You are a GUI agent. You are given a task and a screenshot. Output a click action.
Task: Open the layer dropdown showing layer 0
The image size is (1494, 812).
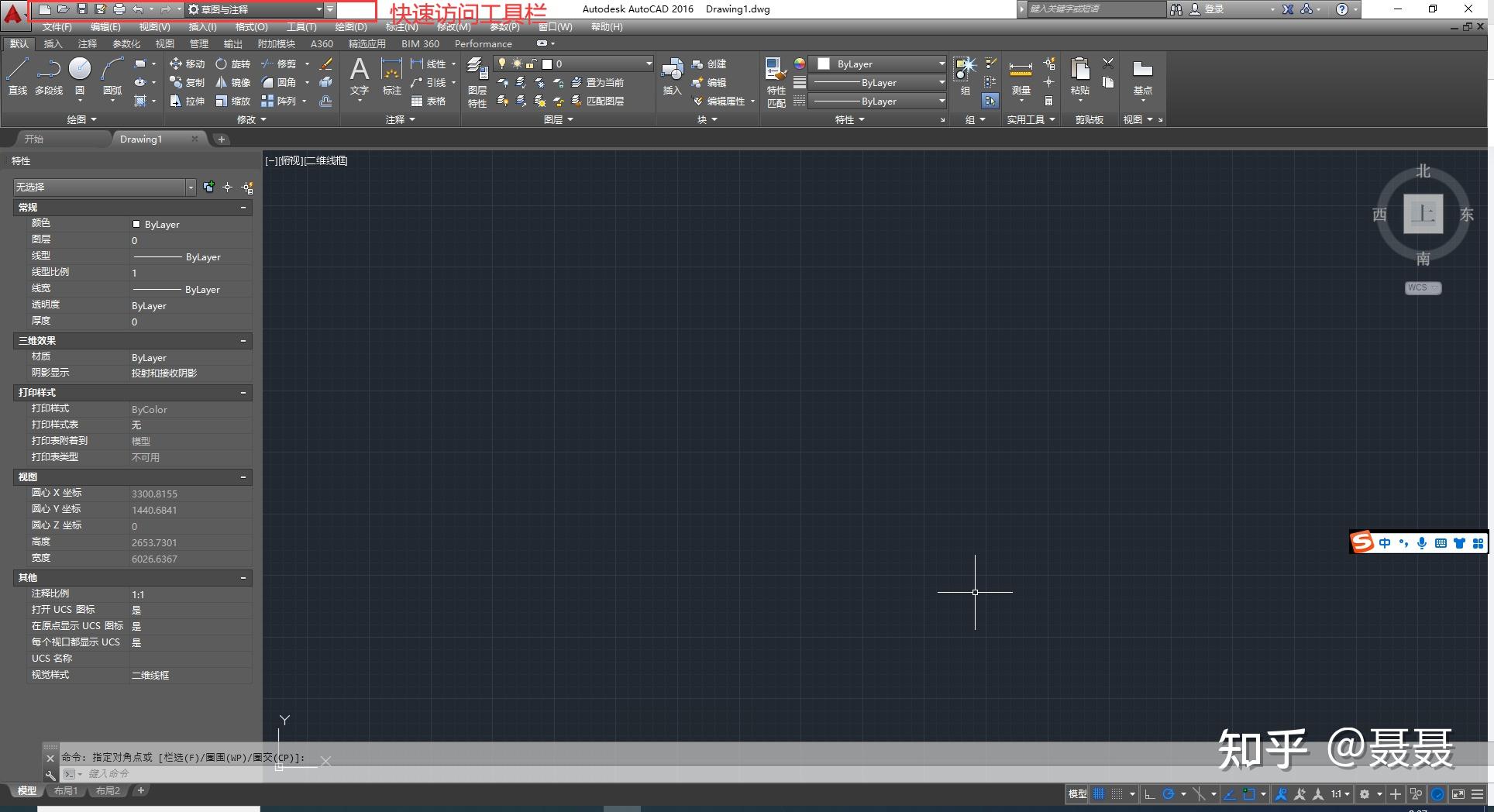574,64
